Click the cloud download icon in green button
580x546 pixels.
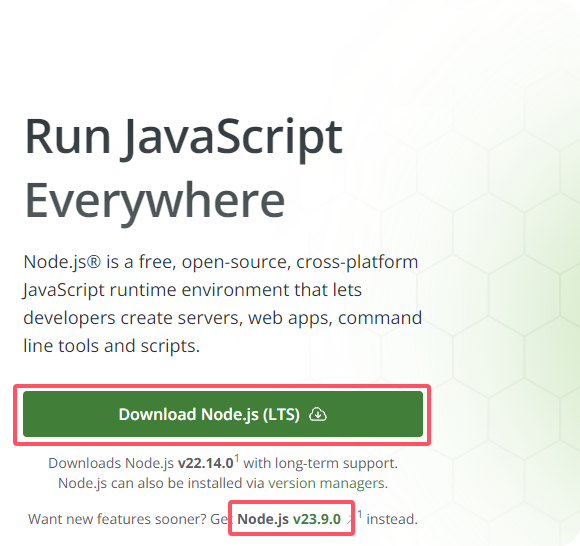tap(318, 414)
